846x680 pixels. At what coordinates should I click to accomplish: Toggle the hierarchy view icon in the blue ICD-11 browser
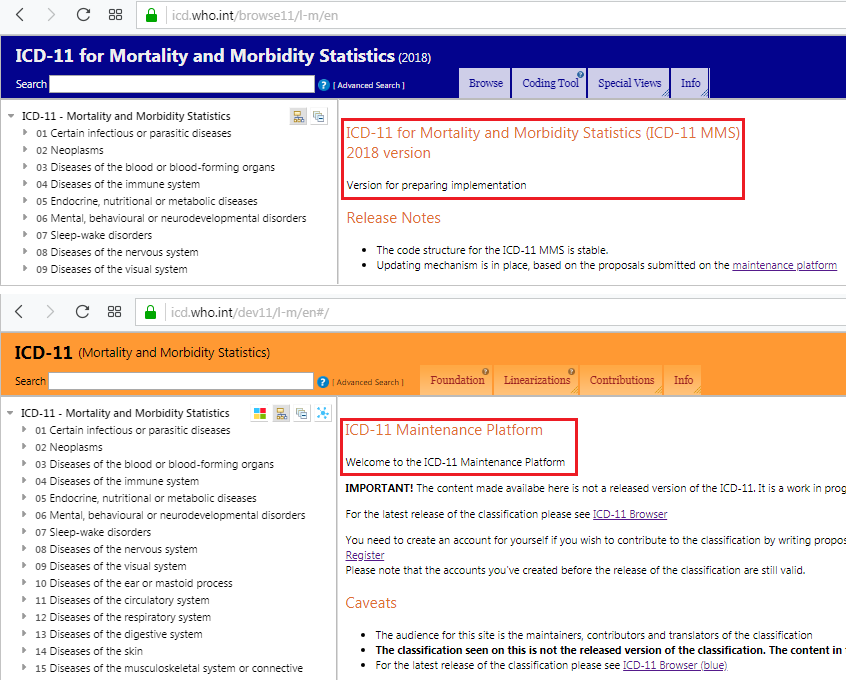pyautogui.click(x=298, y=117)
